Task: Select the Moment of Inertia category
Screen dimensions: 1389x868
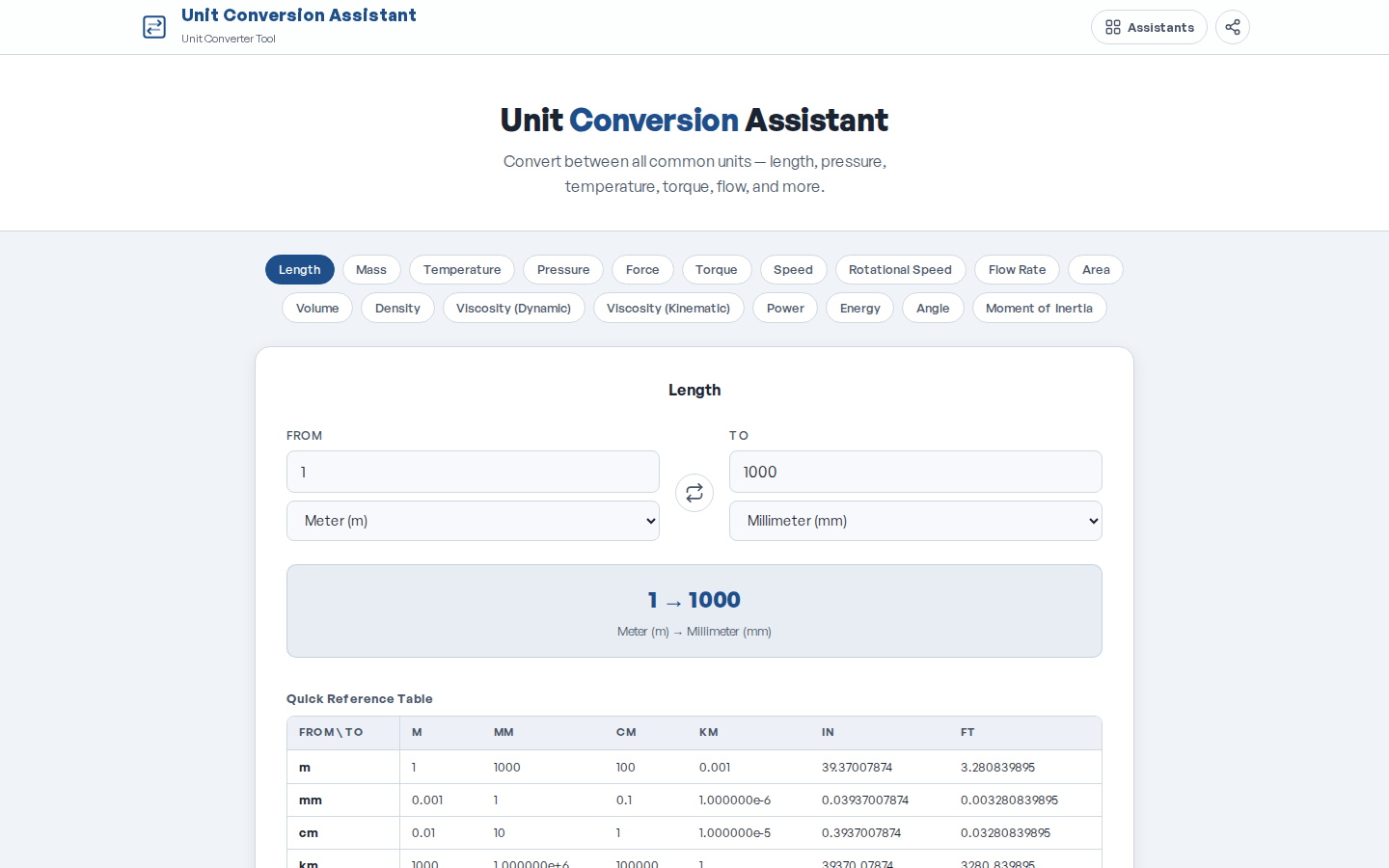Action: (x=1039, y=309)
